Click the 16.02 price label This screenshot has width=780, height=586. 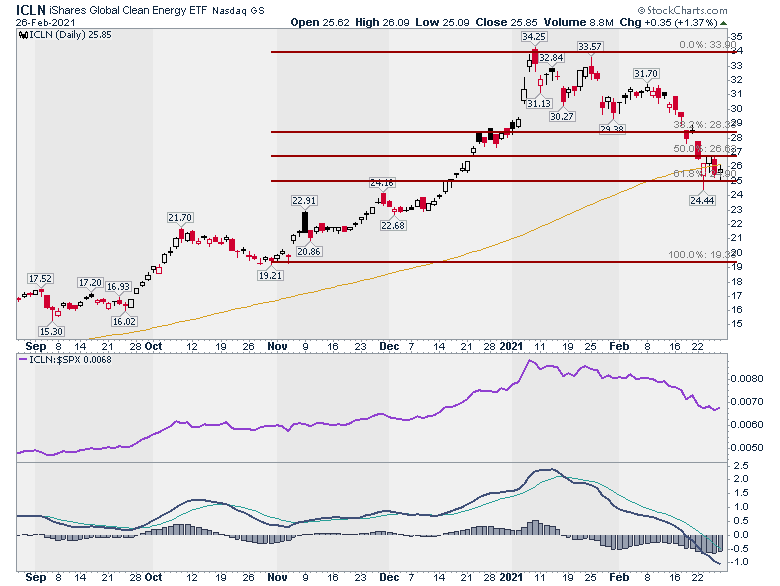124,321
